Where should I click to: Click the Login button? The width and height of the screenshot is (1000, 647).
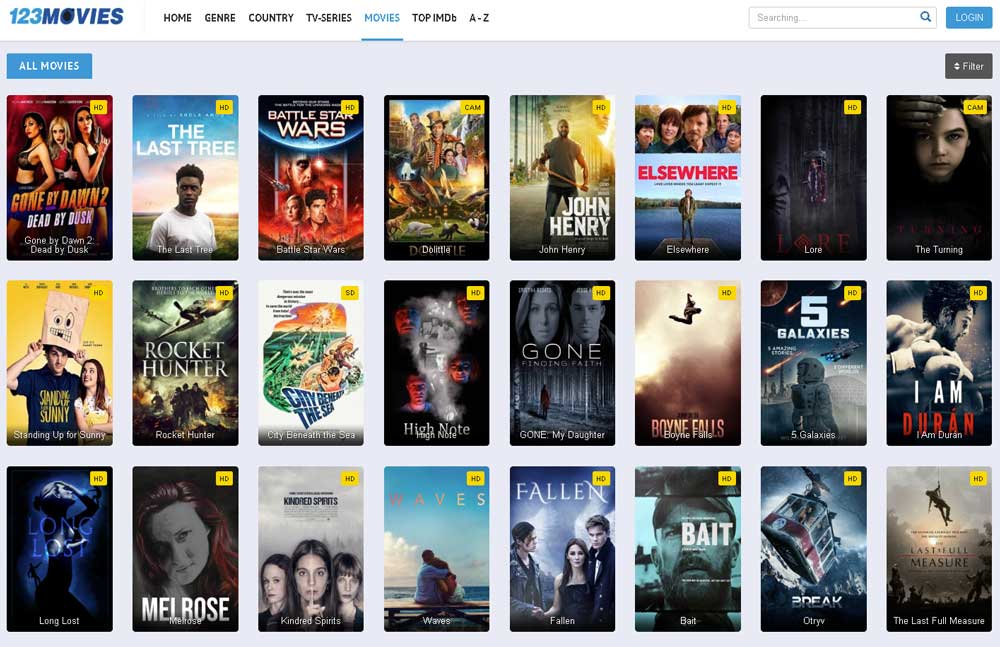(x=969, y=17)
